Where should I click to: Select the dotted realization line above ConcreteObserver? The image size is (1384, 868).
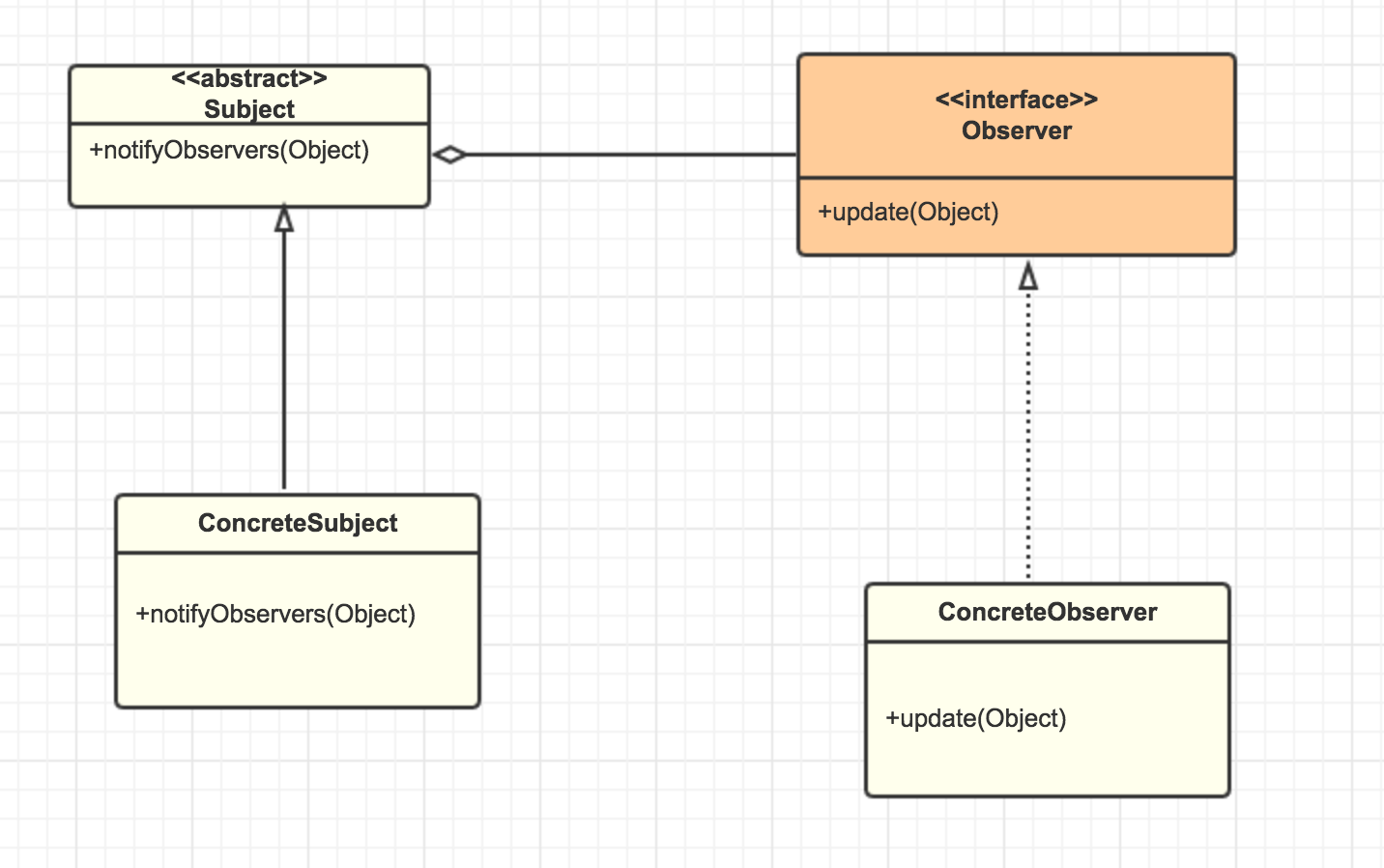coord(1028,435)
